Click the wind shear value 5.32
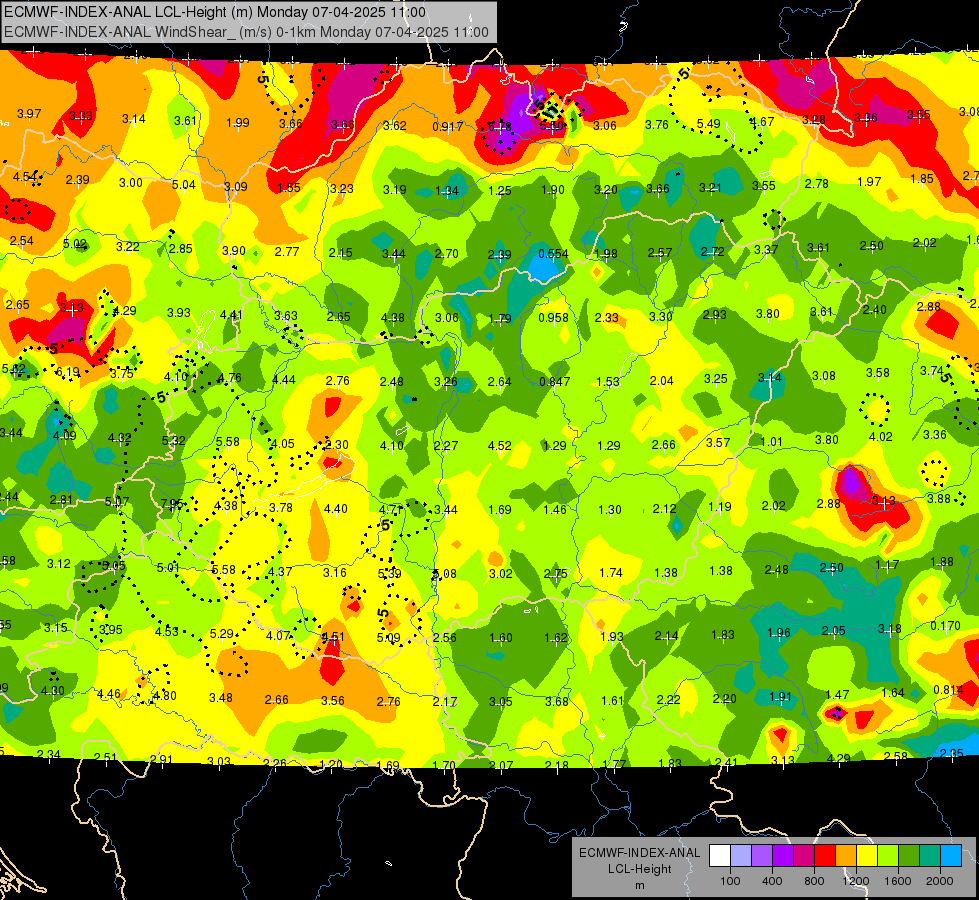 click(x=174, y=440)
